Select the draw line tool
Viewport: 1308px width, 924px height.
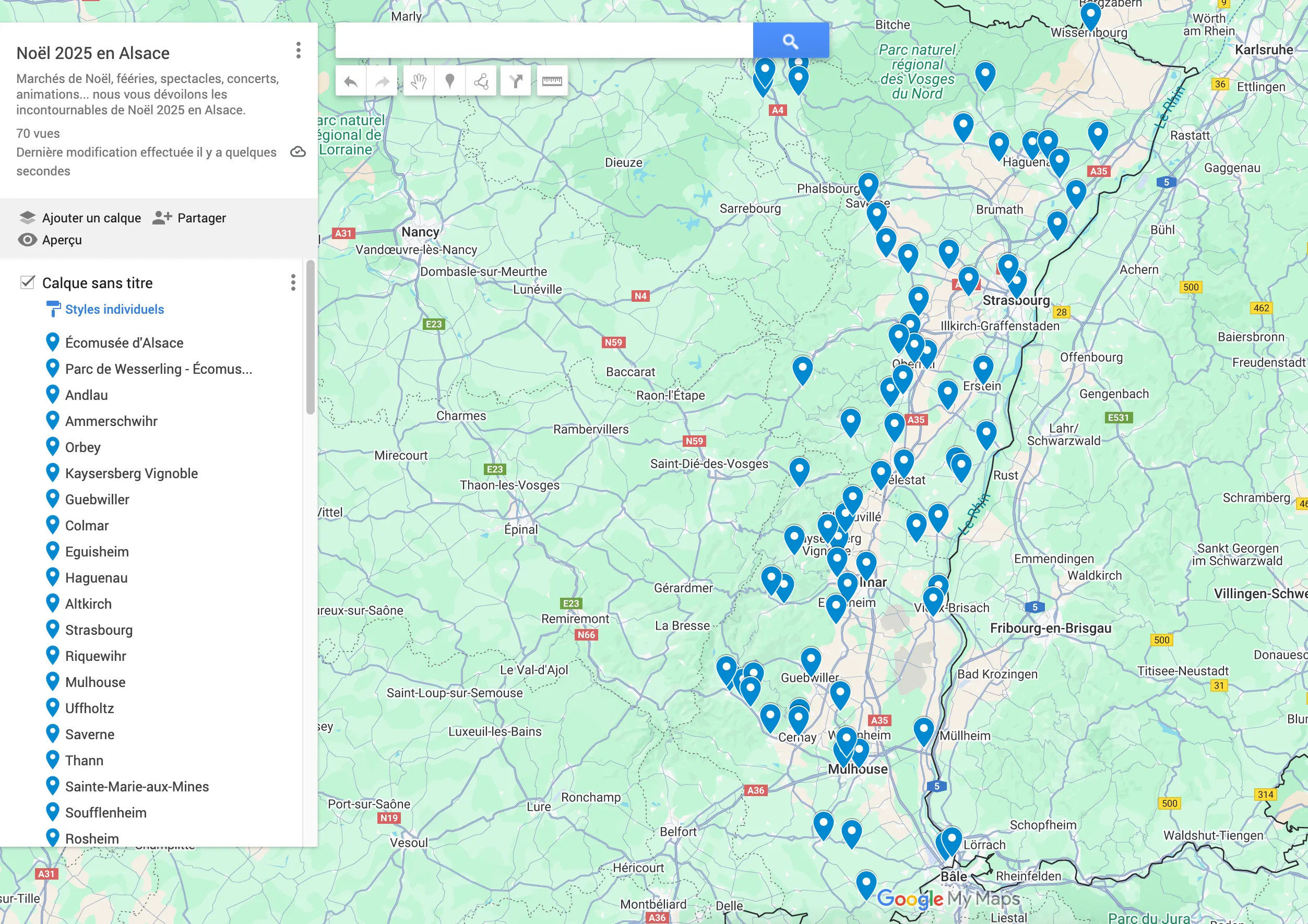tap(481, 81)
